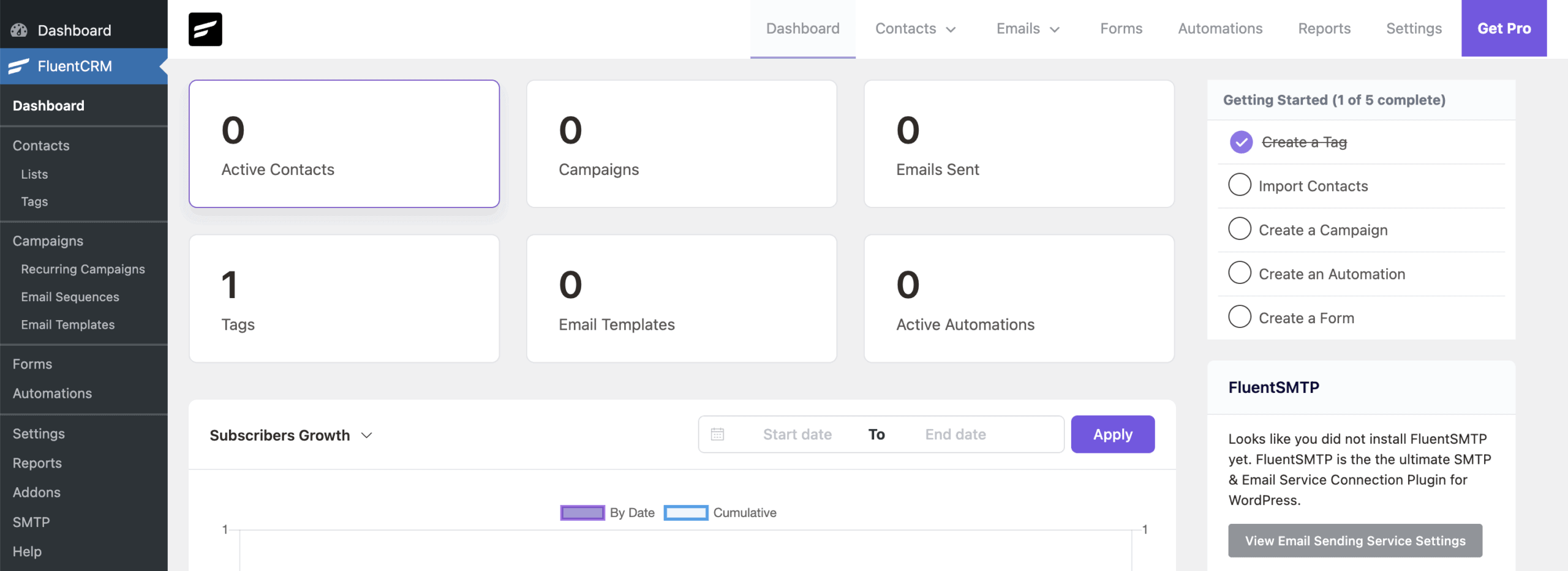Expand the Emails dropdown menu
1568x571 pixels.
[x=1027, y=28]
